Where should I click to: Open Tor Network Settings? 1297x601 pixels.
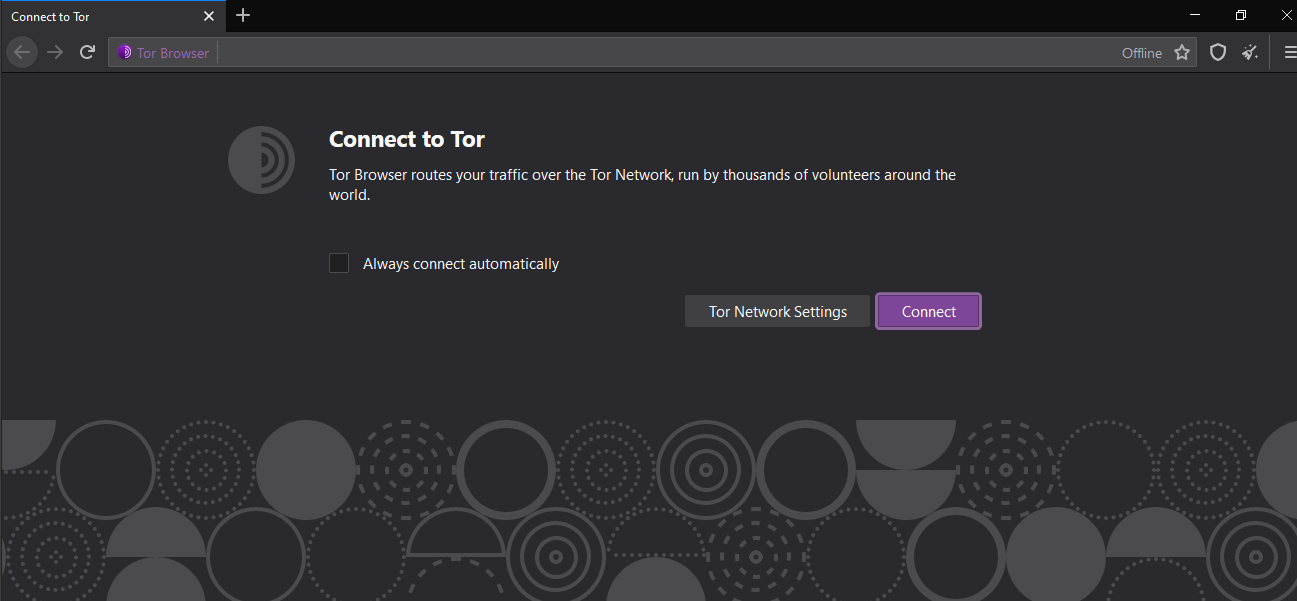777,311
